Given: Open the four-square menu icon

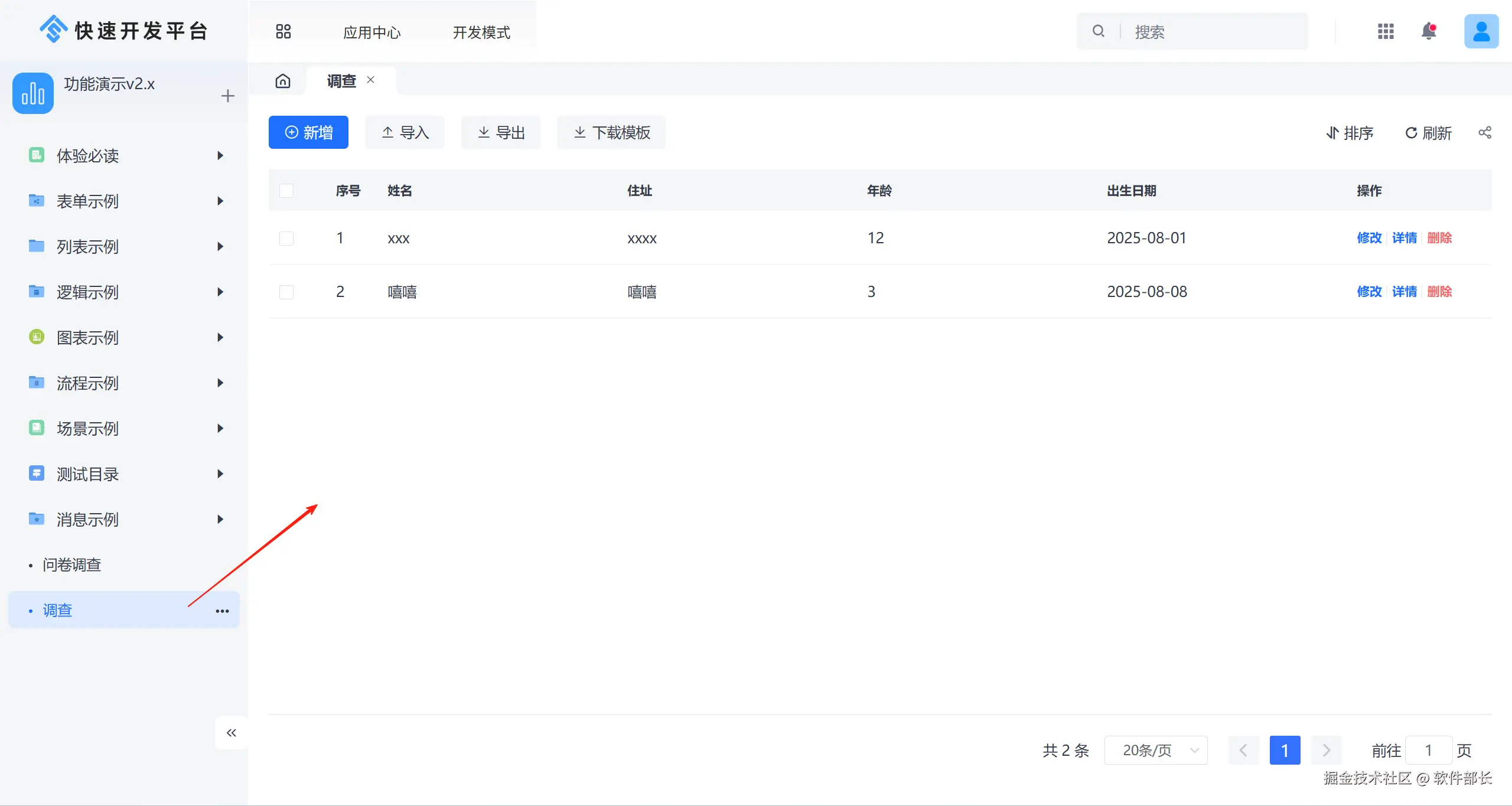Looking at the screenshot, I should coord(283,31).
